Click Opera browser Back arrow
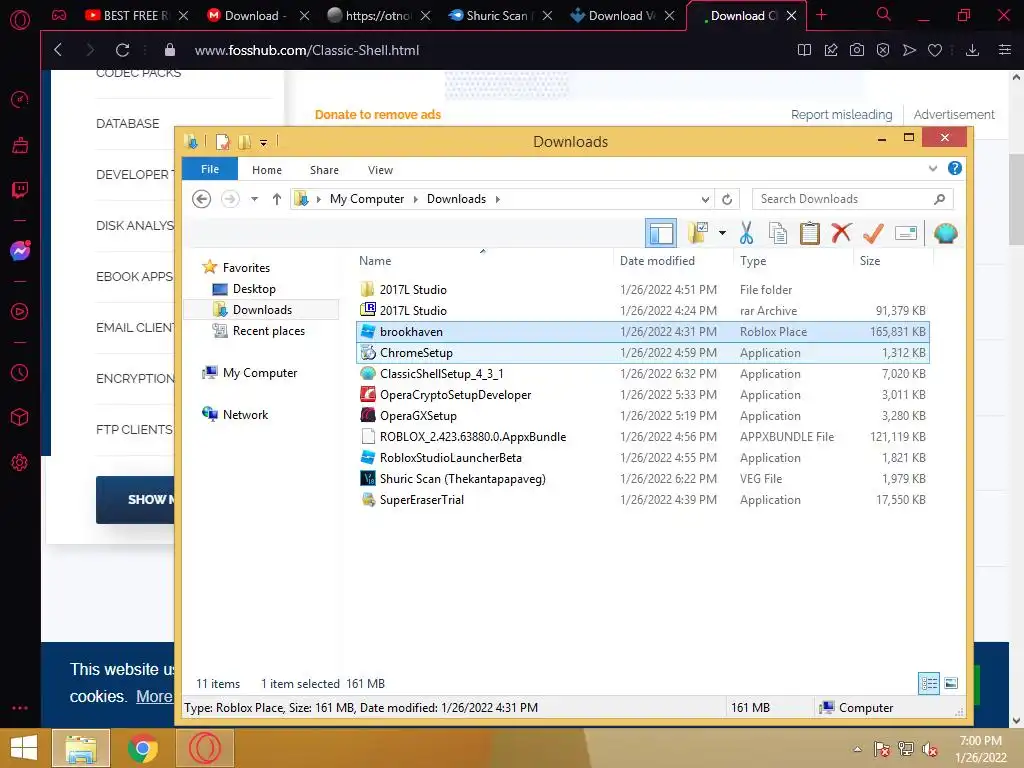Viewport: 1024px width, 768px height. pyautogui.click(x=58, y=50)
